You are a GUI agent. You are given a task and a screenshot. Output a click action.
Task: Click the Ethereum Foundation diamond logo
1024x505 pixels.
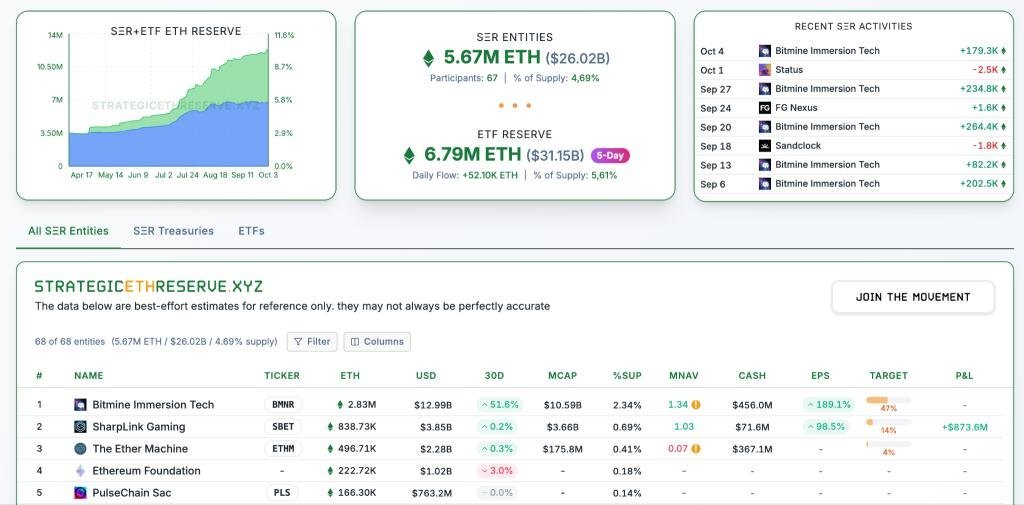tap(81, 471)
